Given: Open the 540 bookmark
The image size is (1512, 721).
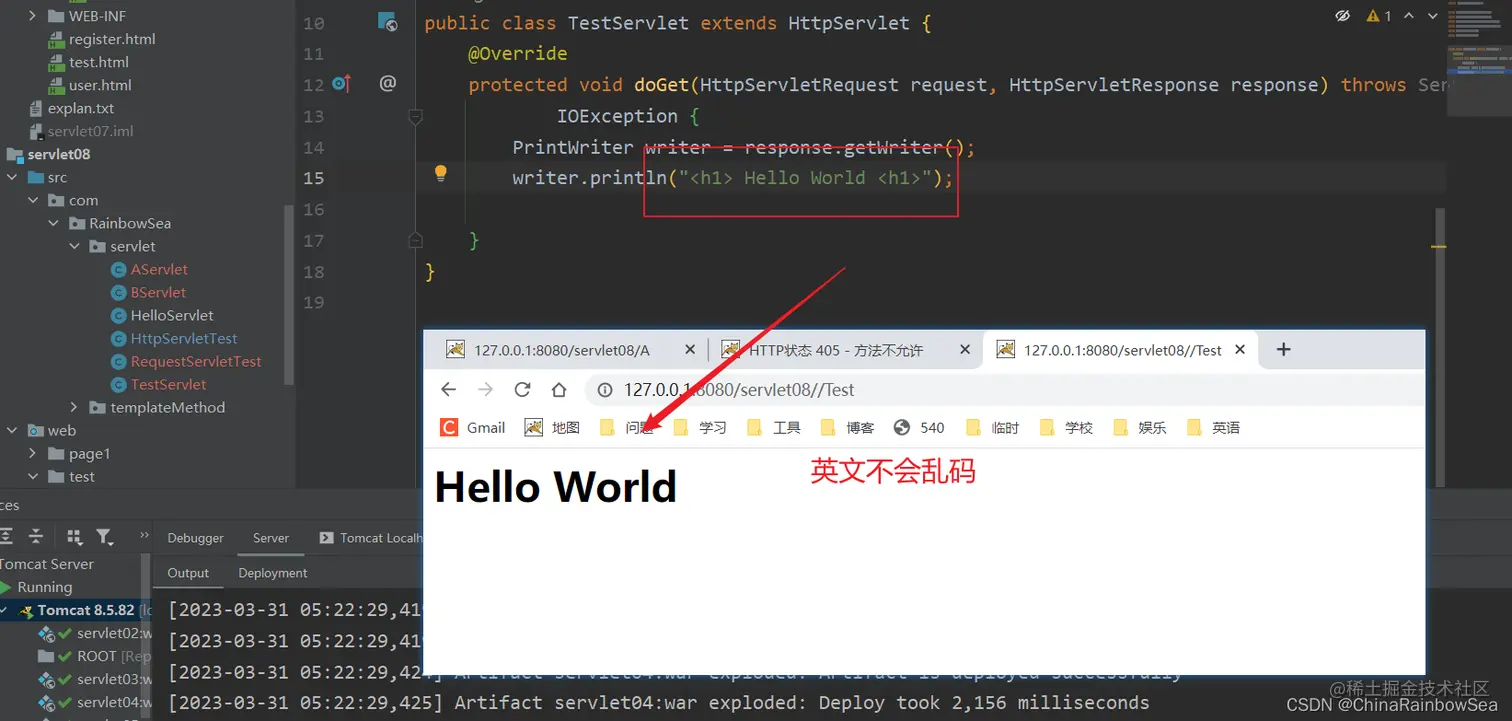Looking at the screenshot, I should coord(919,428).
